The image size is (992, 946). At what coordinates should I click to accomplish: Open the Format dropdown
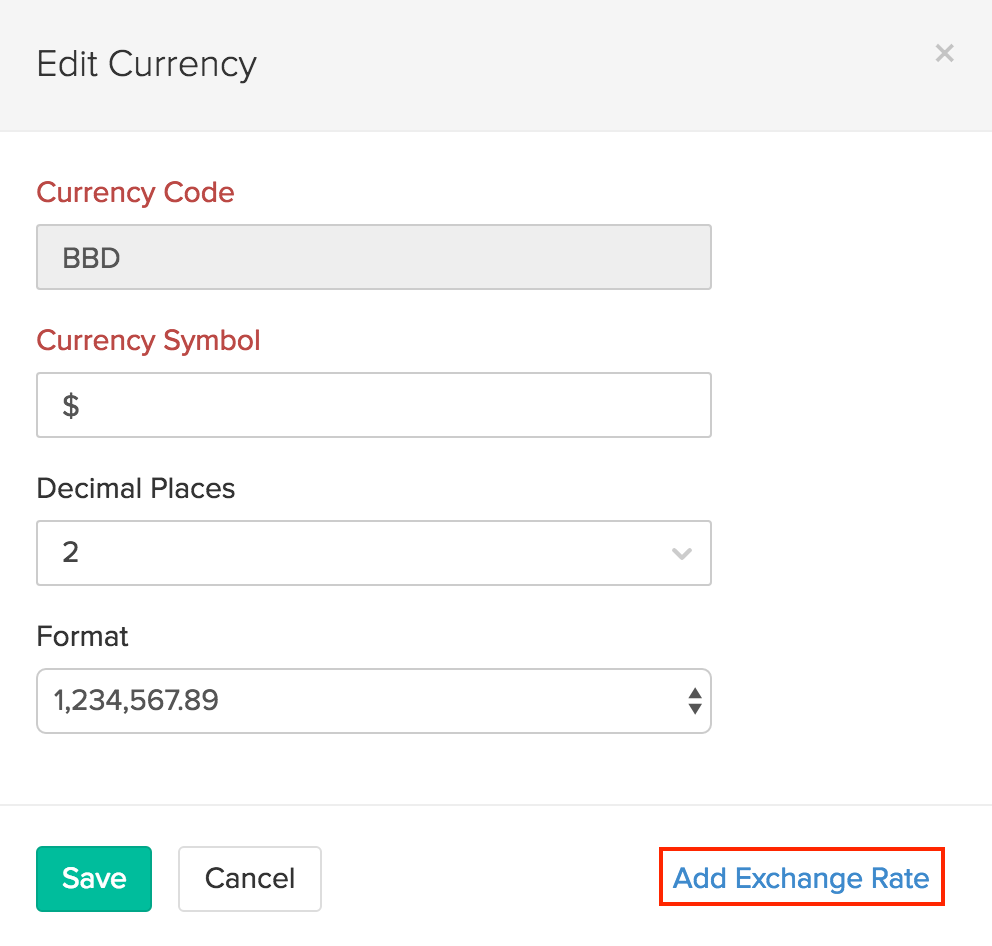(x=373, y=700)
